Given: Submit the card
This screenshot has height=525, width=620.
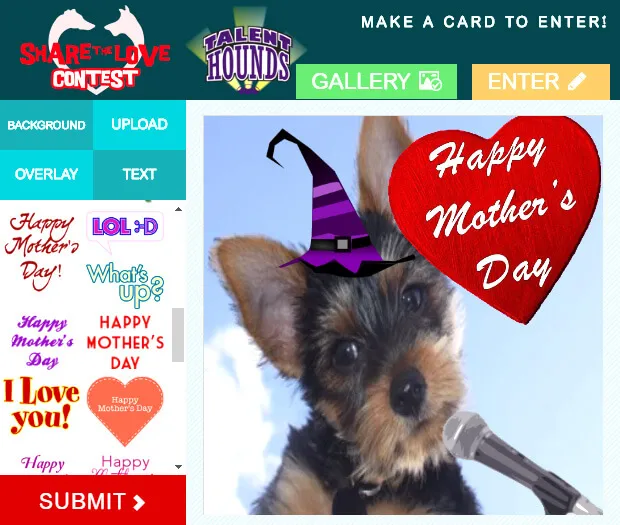Looking at the screenshot, I should click(x=93, y=500).
